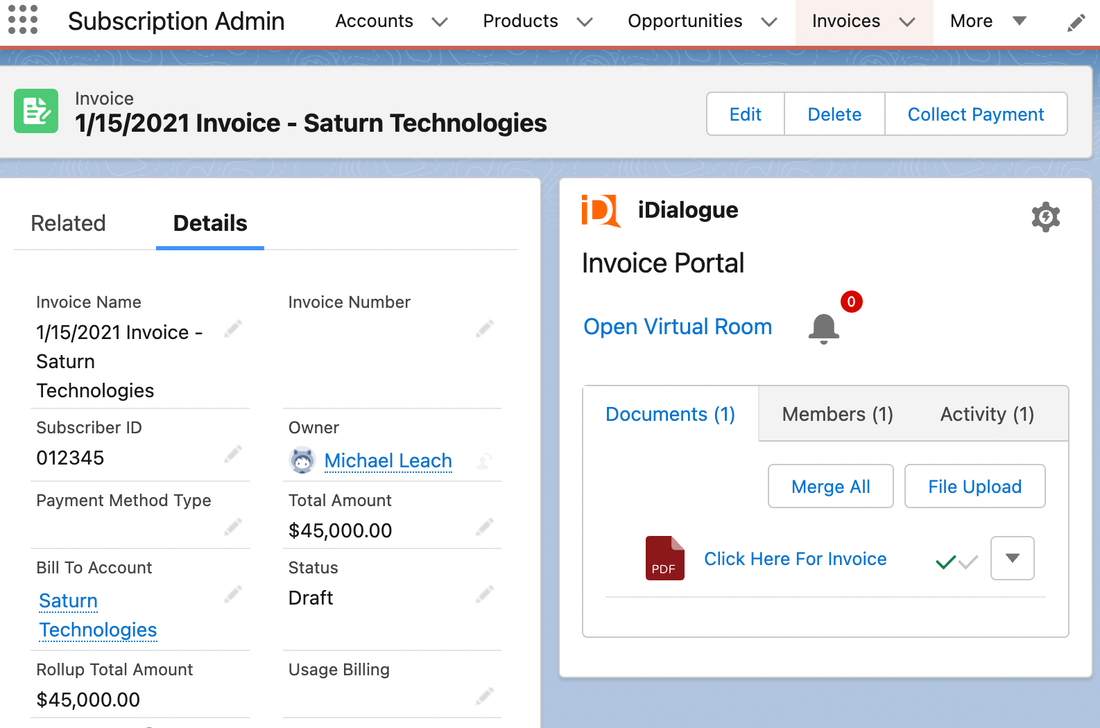
Task: Click Subscription Admin app name
Action: click(x=176, y=21)
